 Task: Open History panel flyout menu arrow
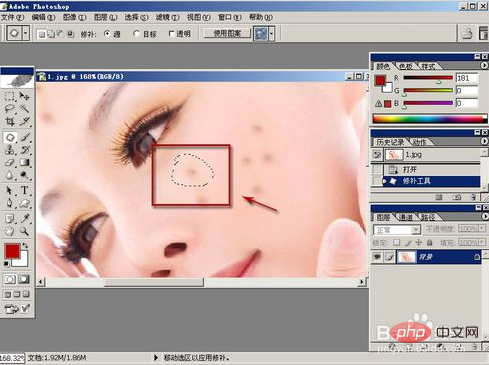[484, 141]
